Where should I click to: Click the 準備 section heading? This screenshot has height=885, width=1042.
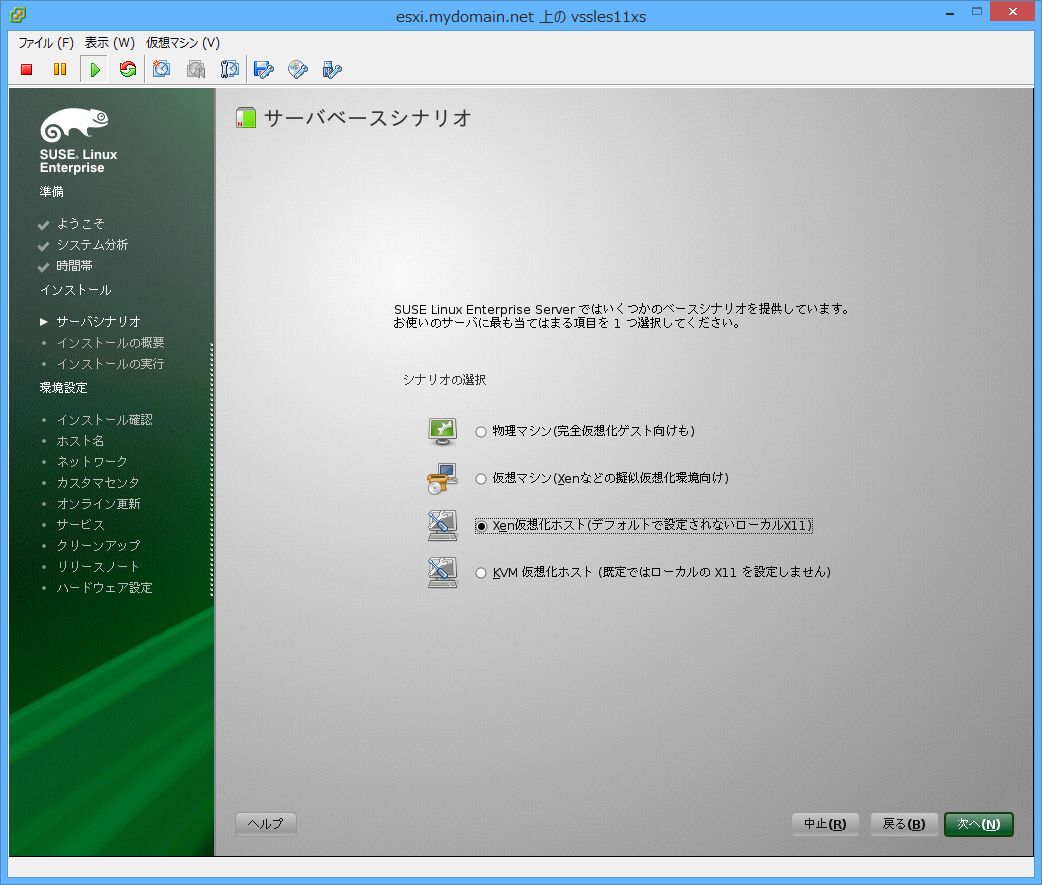click(x=51, y=192)
